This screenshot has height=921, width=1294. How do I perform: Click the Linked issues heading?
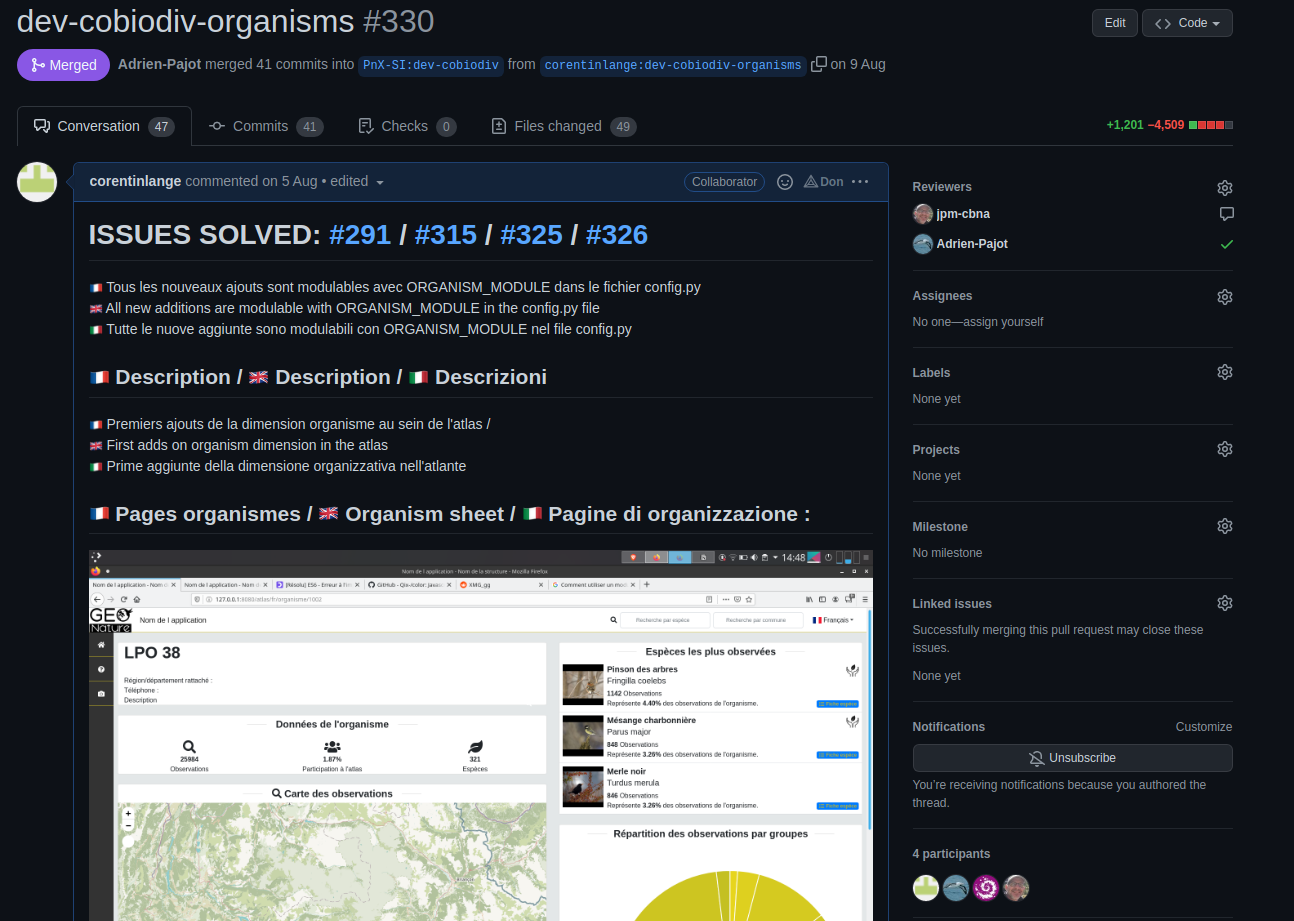coord(952,604)
